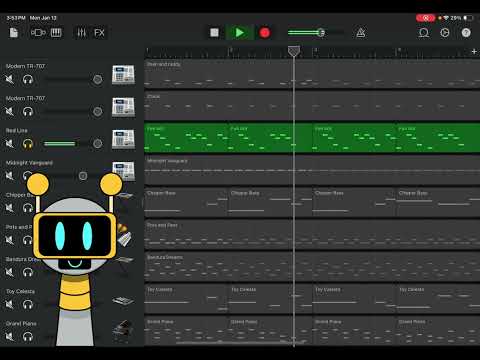Mute the Modern TR-707 track above Red Line
Screen dimensions: 480x360
10,111
